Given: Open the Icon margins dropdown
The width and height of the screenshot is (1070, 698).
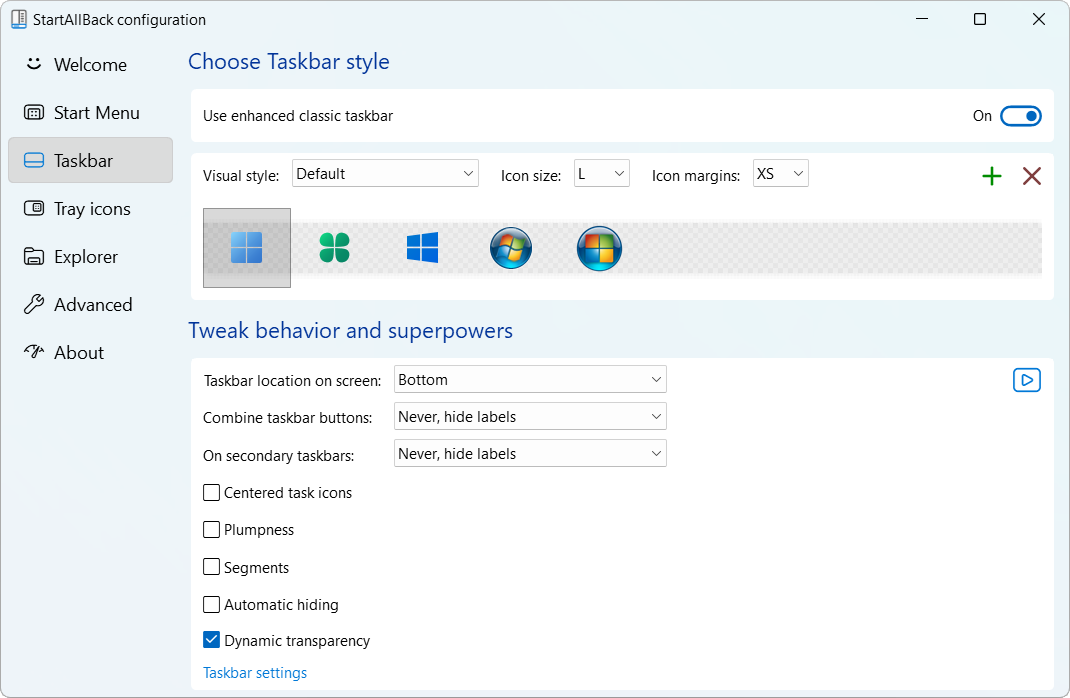Looking at the screenshot, I should click(781, 173).
